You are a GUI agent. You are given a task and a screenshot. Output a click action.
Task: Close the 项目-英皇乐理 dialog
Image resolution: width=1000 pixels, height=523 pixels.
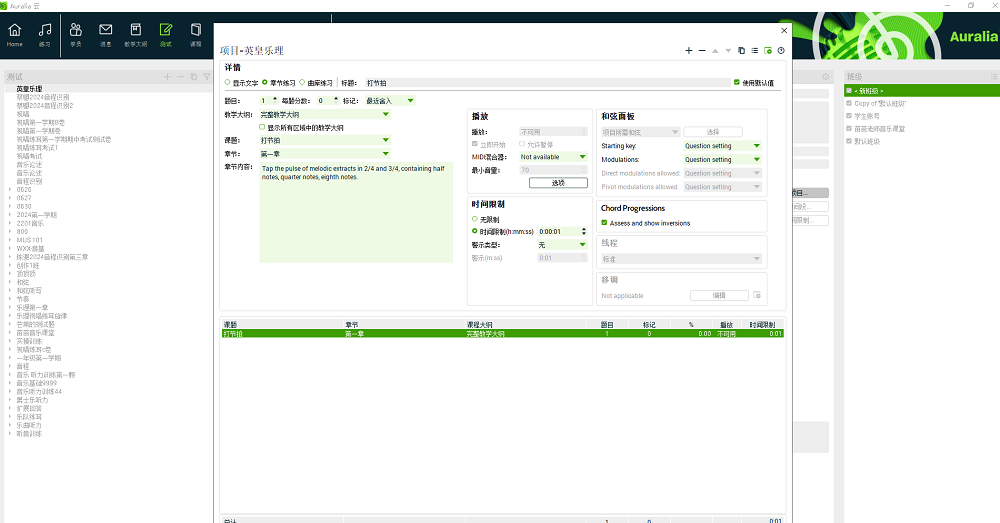click(x=784, y=30)
